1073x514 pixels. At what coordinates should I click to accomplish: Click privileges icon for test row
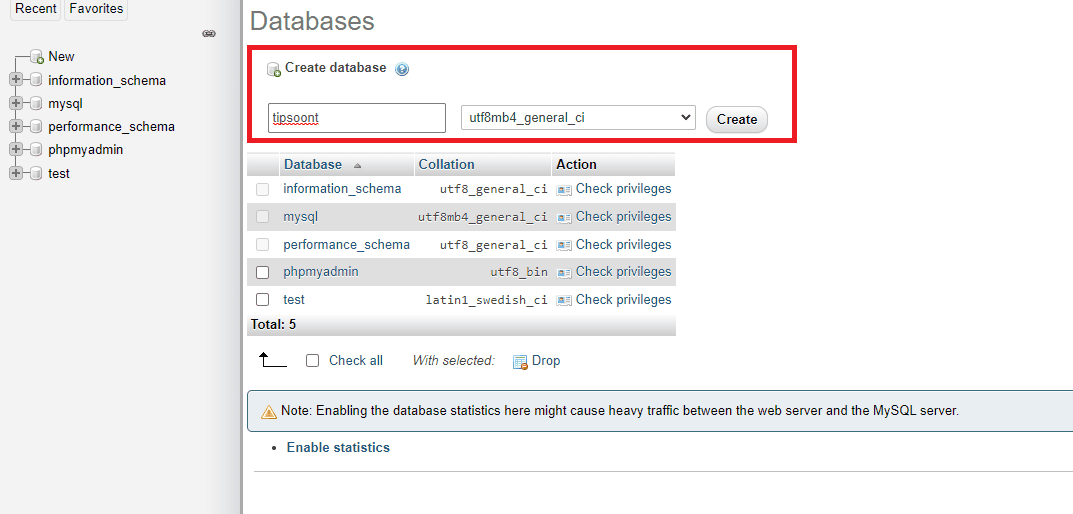564,300
